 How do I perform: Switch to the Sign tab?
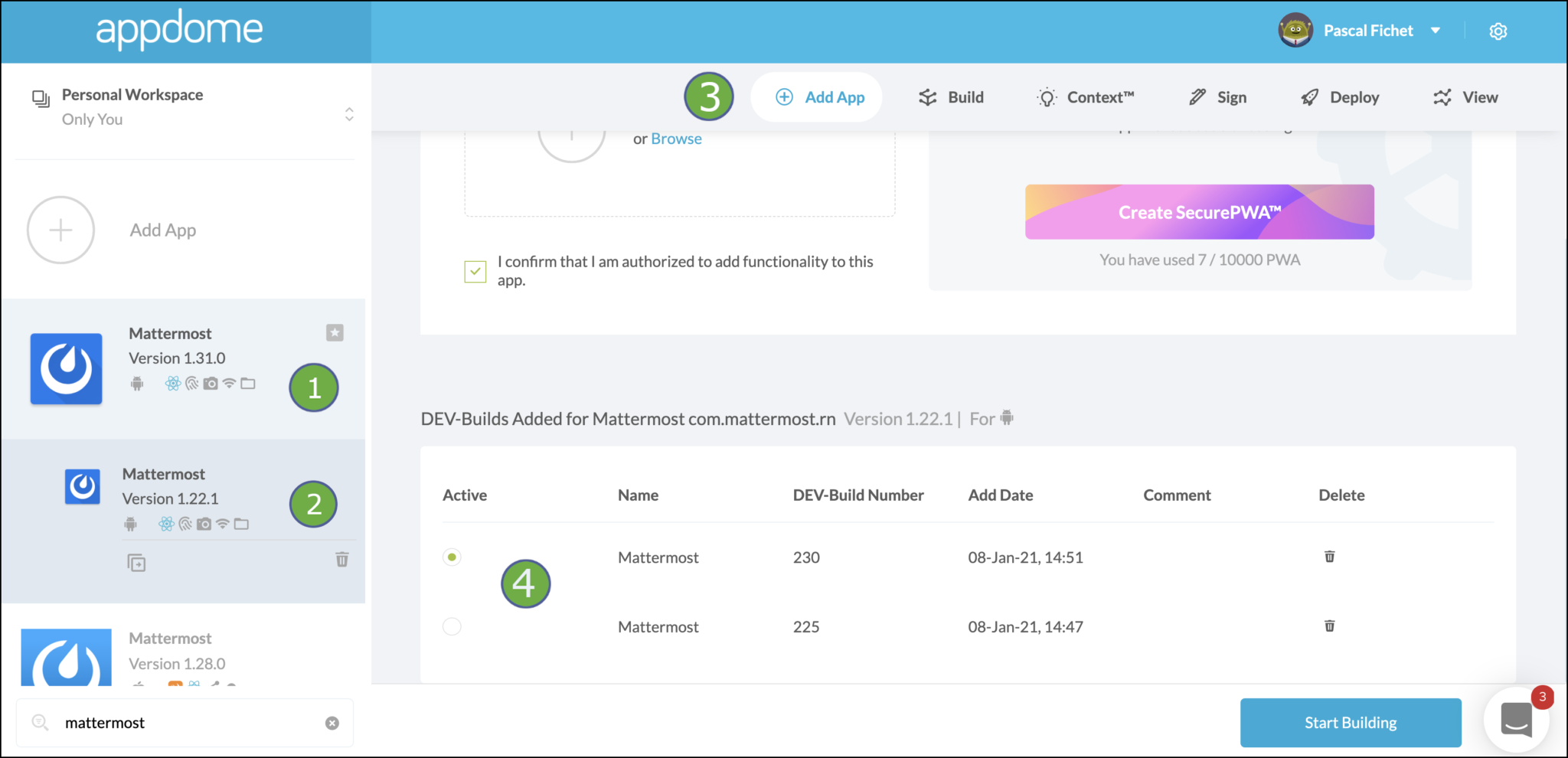pos(1217,97)
